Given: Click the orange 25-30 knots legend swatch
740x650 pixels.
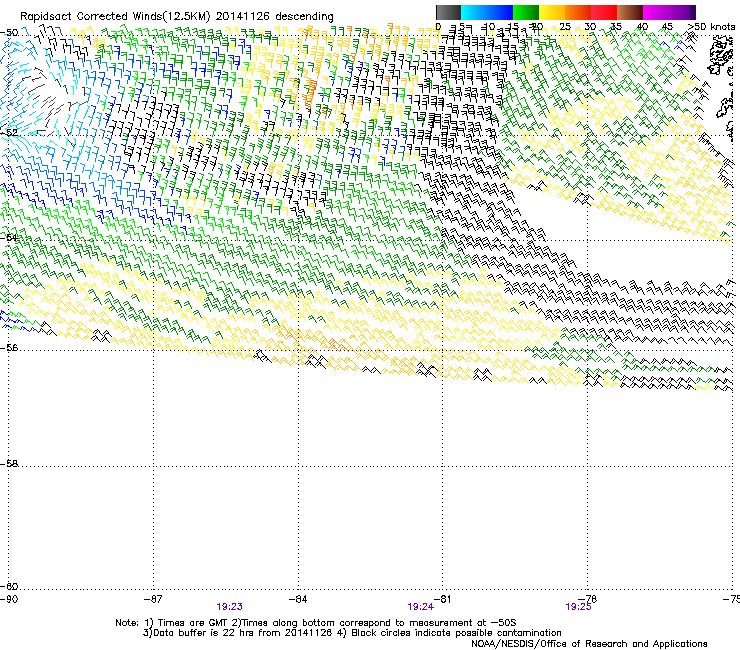Looking at the screenshot, I should [578, 12].
